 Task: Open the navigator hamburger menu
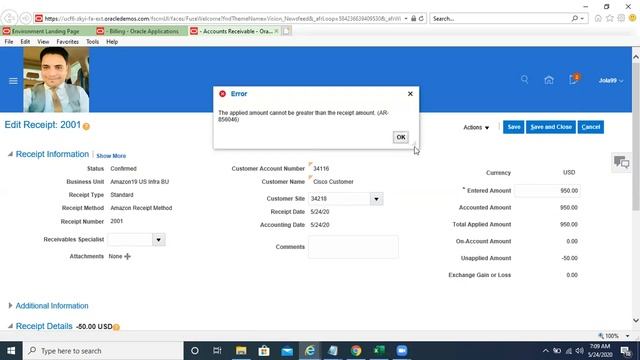(13, 81)
